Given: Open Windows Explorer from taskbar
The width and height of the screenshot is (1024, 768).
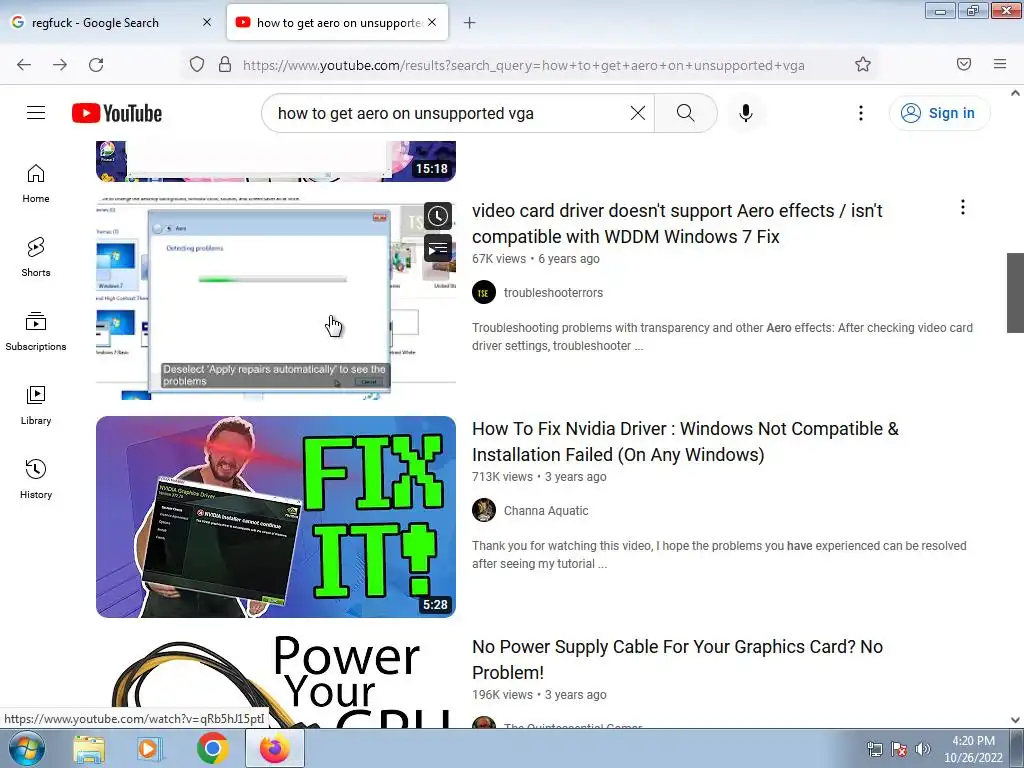Looking at the screenshot, I should (89, 748).
